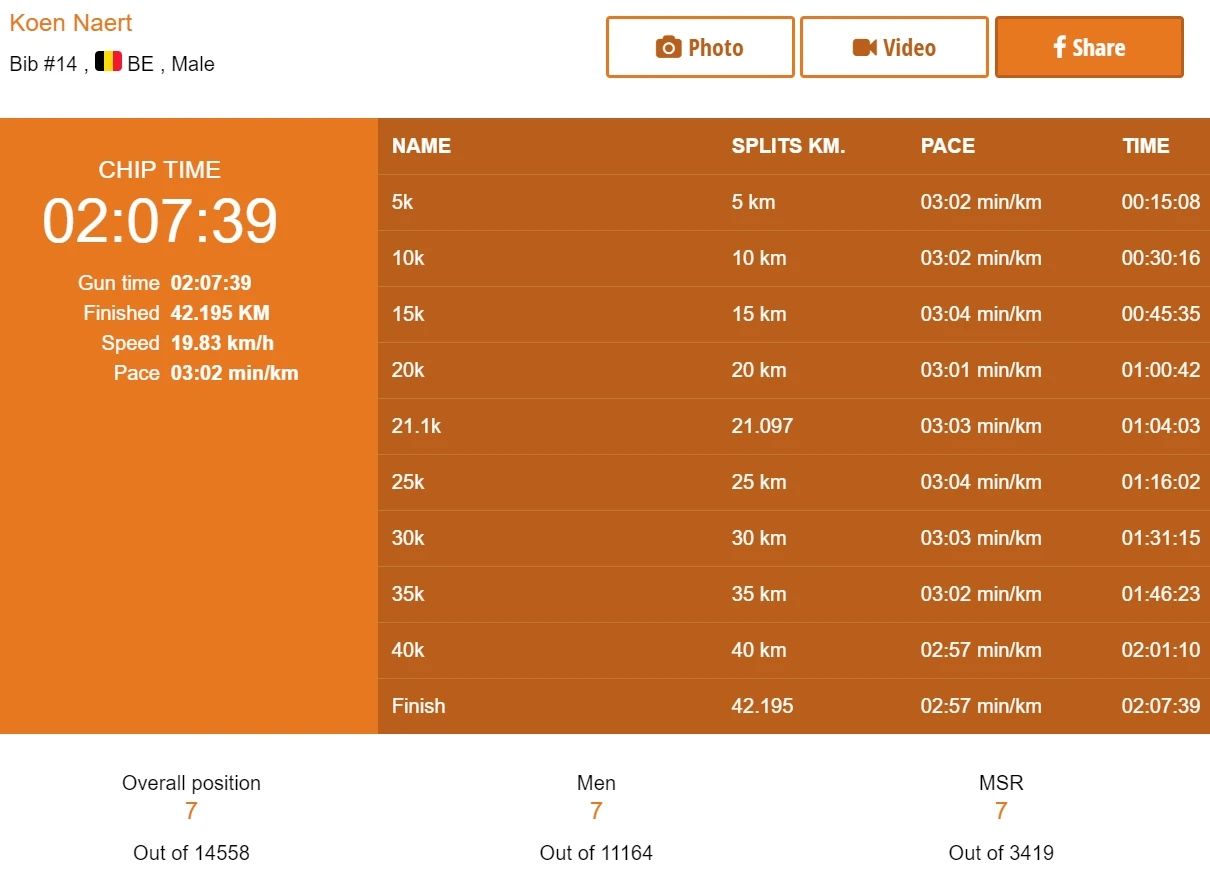Open the Photo button

[x=700, y=47]
